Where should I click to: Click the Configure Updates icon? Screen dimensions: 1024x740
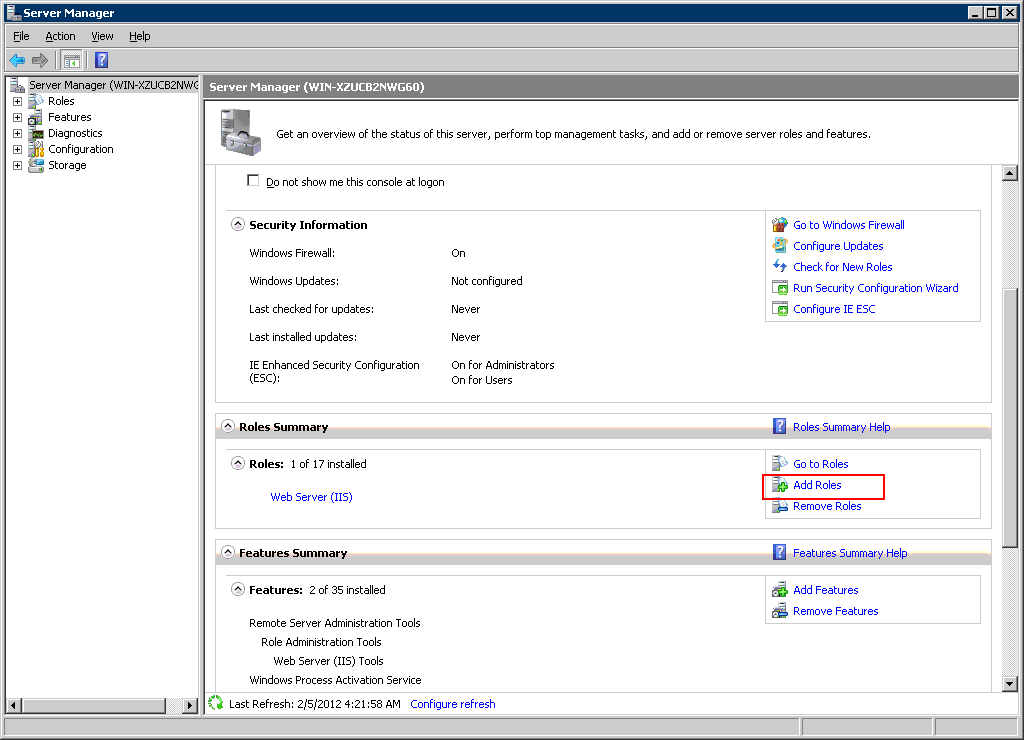(780, 246)
